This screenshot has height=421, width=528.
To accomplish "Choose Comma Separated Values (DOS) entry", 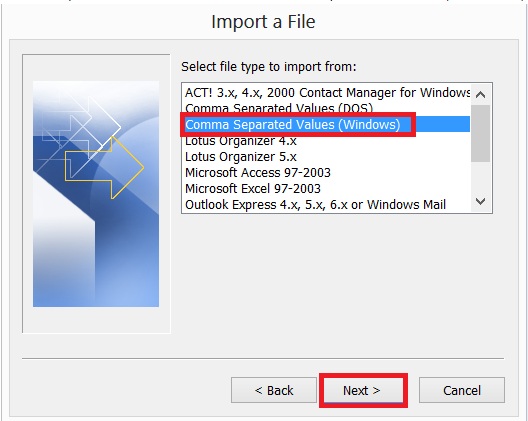I will (327, 108).
